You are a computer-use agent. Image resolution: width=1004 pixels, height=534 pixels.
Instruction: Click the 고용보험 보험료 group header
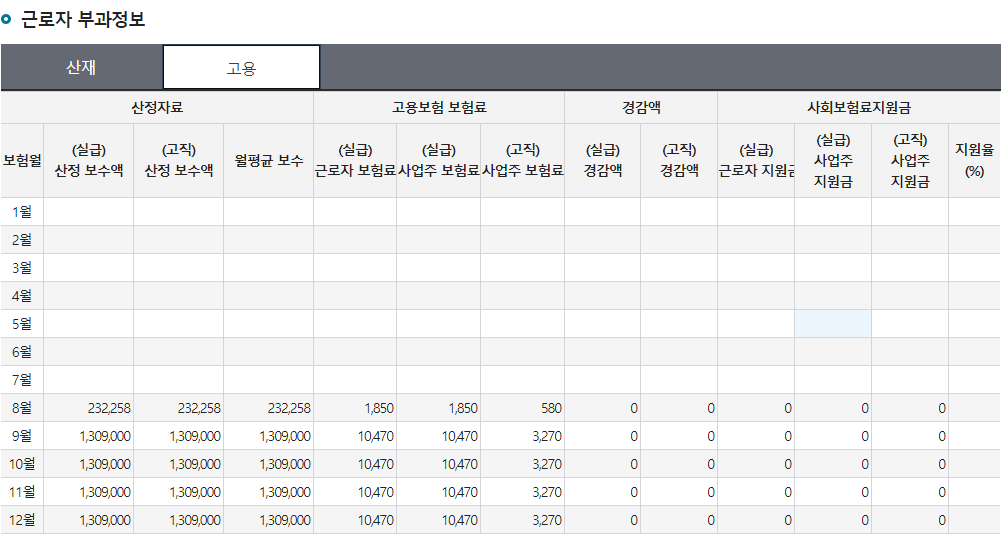pyautogui.click(x=439, y=107)
